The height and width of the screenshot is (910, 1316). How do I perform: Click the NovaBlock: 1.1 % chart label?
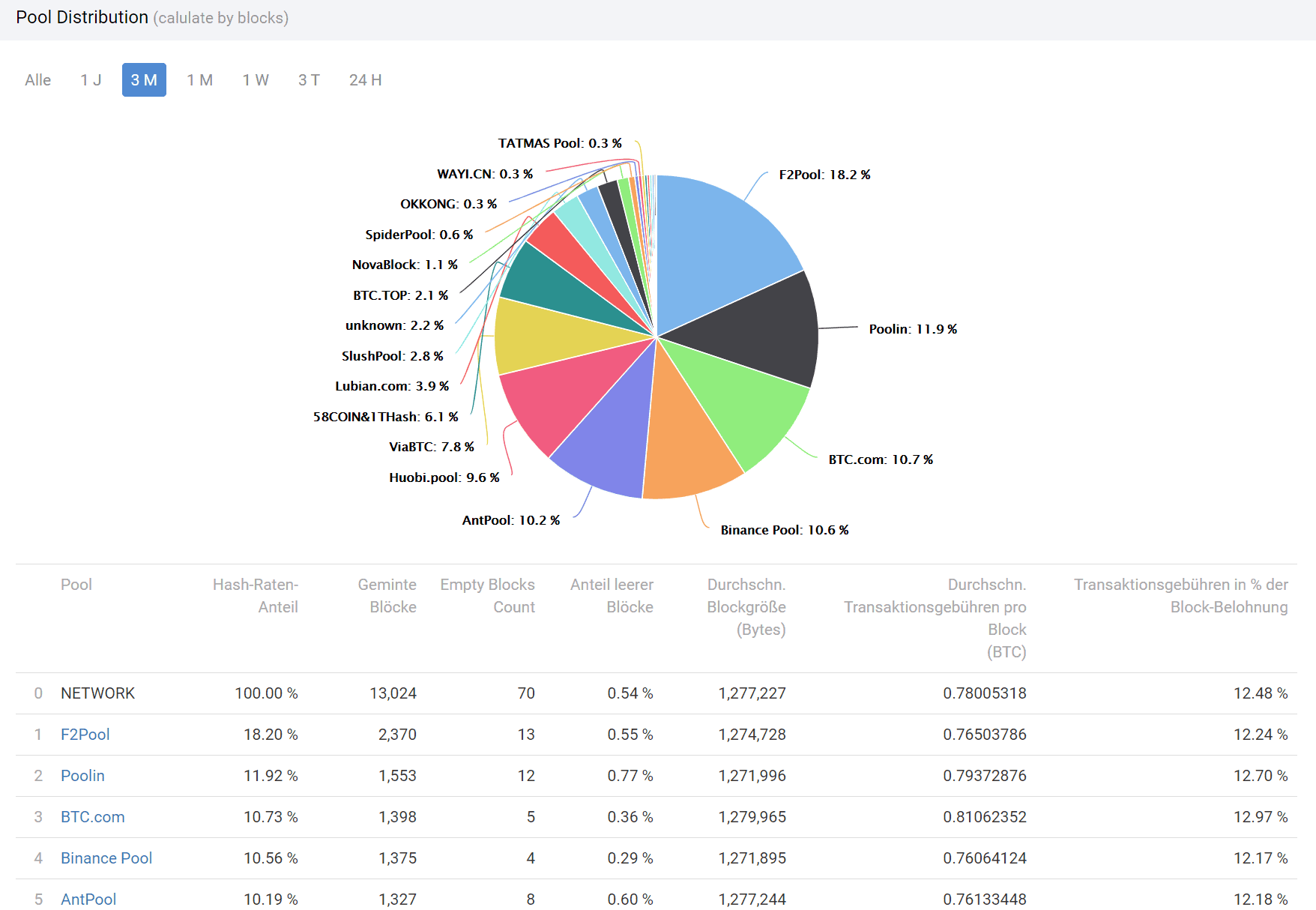tap(405, 265)
